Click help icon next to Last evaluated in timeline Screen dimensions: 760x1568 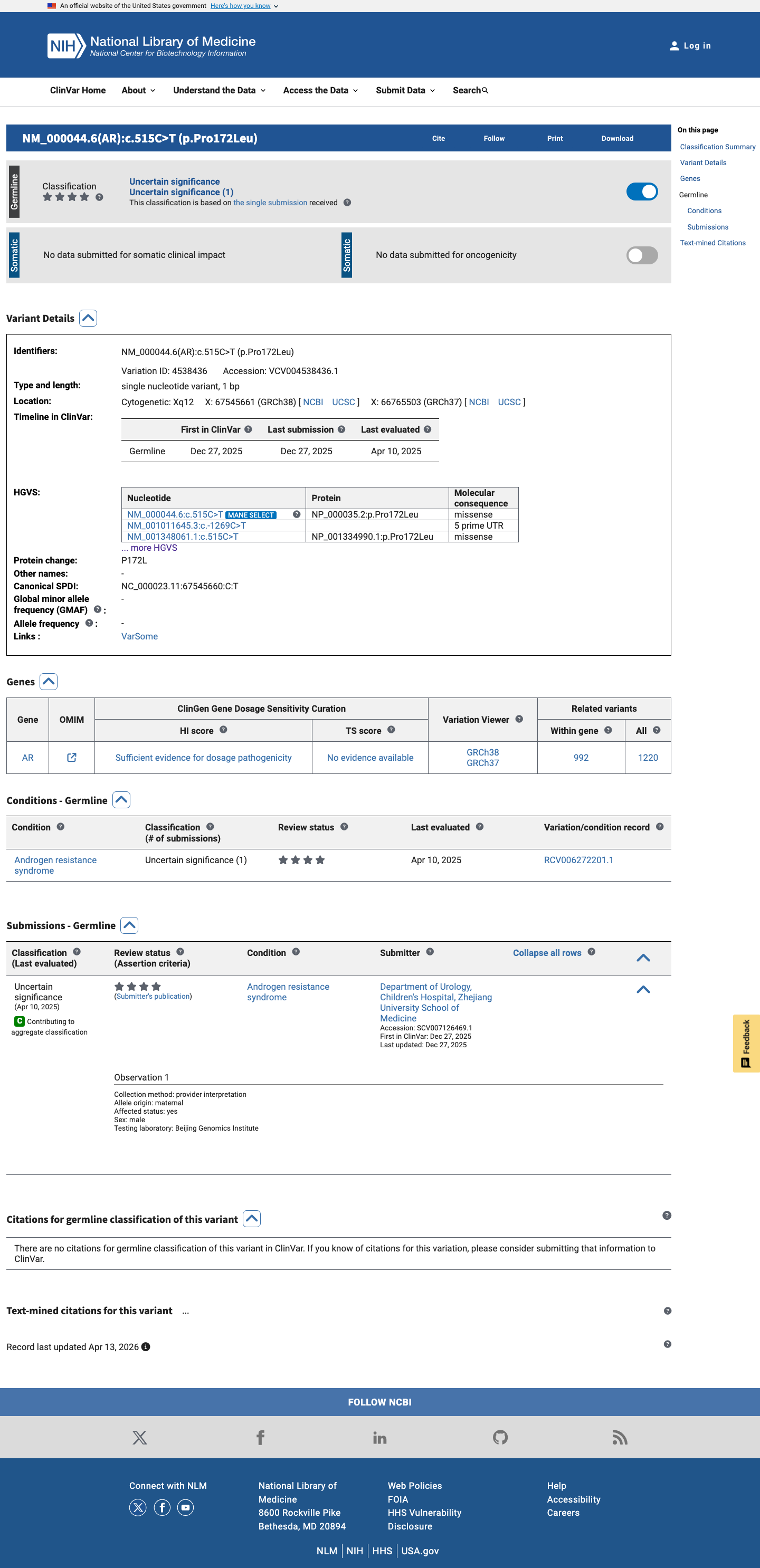427,429
